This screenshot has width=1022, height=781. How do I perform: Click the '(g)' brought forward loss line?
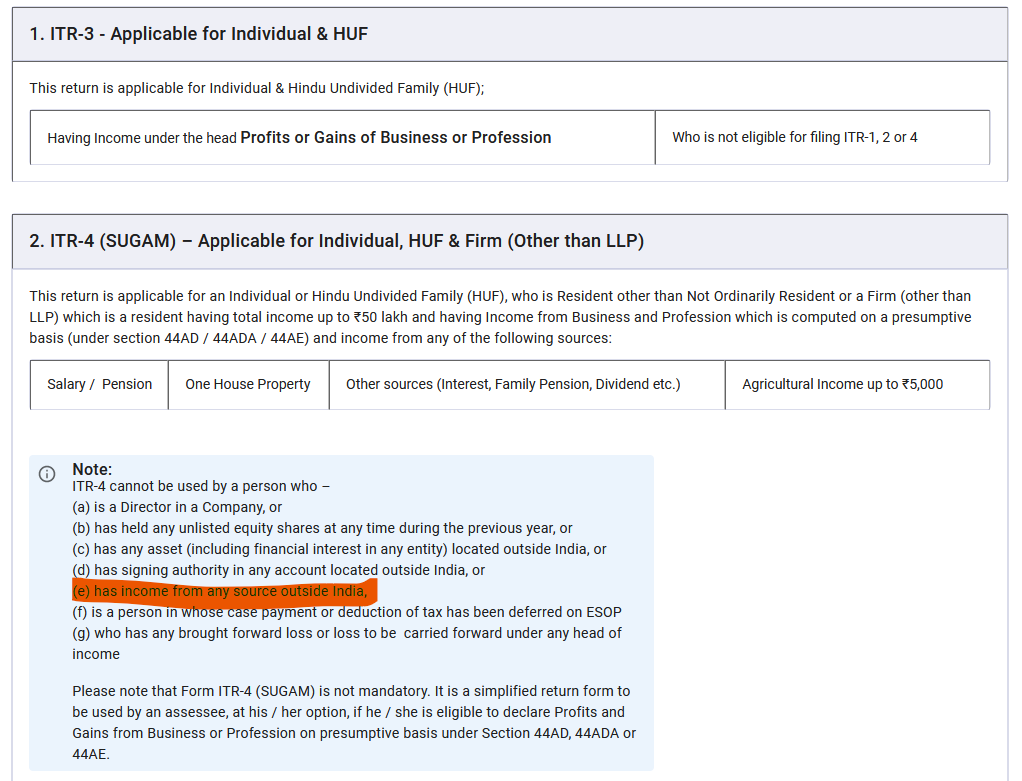click(x=346, y=633)
